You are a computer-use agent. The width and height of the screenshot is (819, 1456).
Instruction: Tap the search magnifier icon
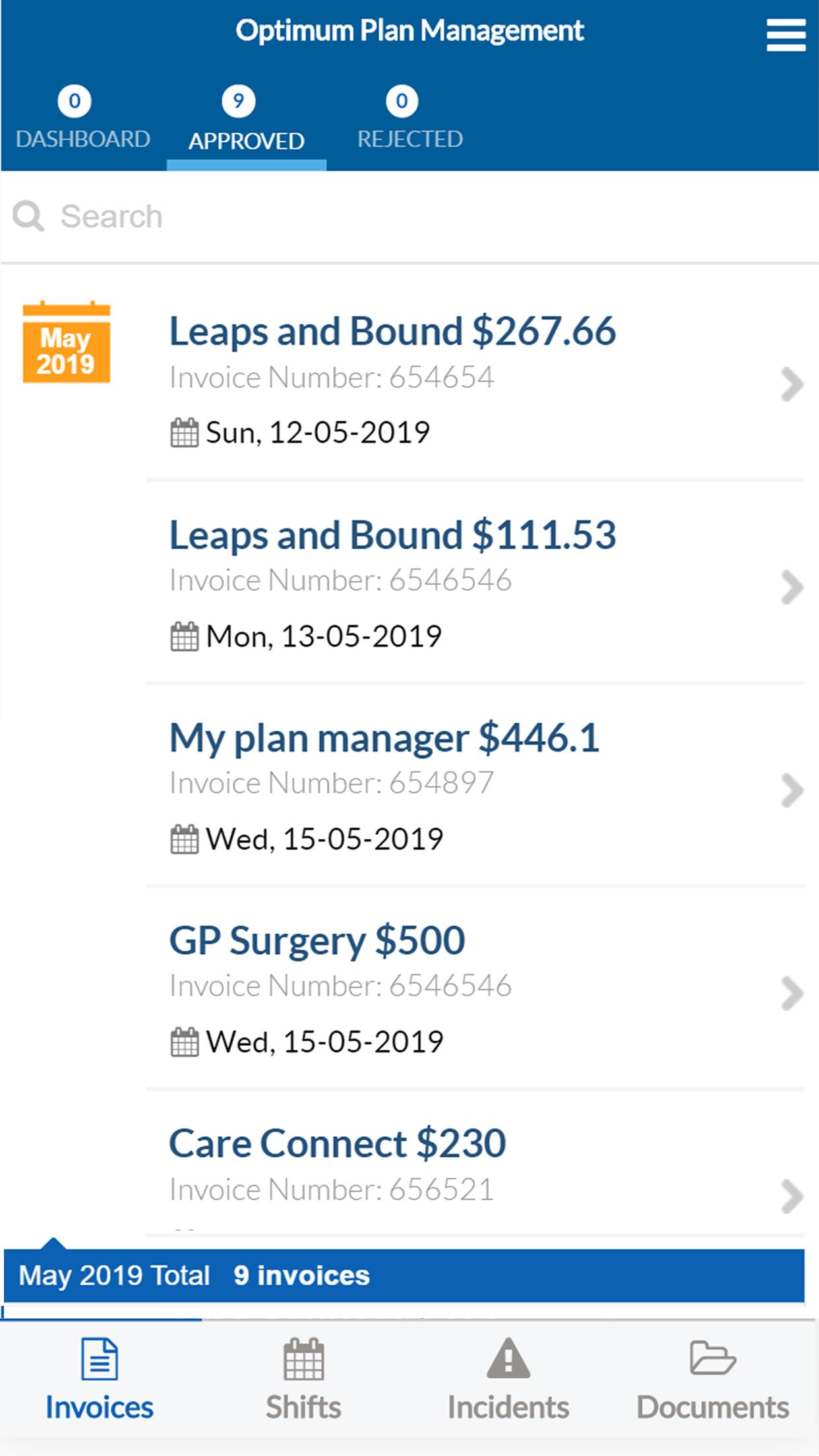point(28,216)
